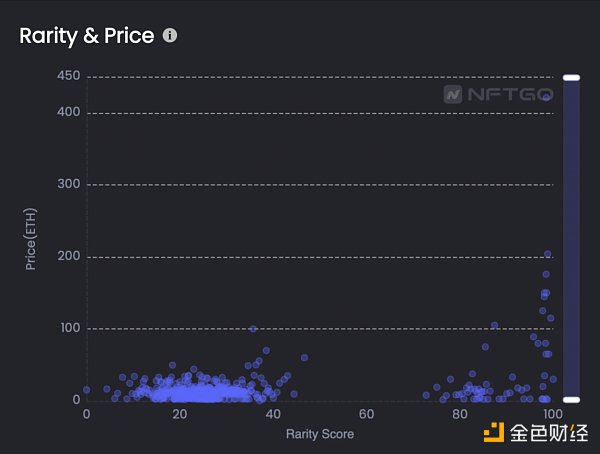Click the 金色财经 logo icon

(493, 433)
